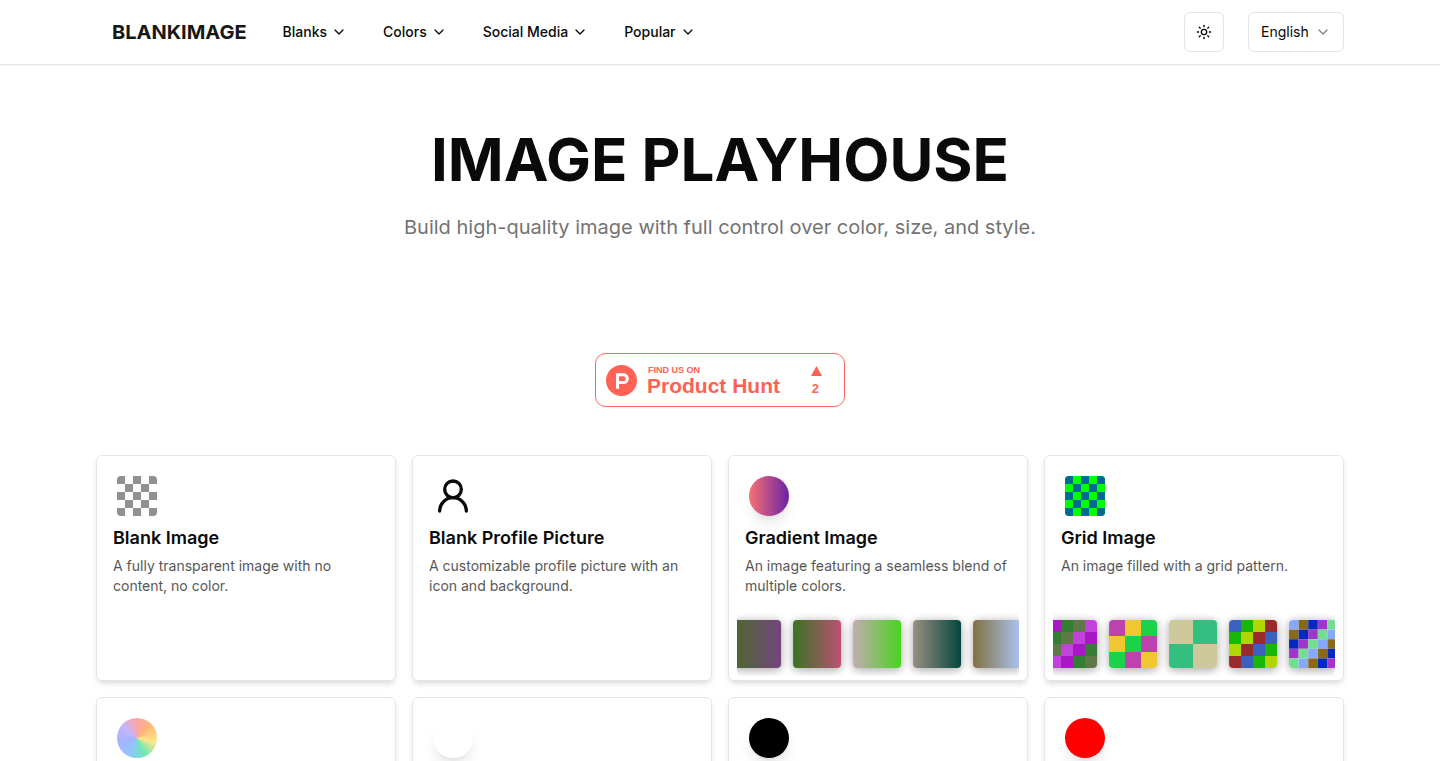Viewport: 1440px width, 761px height.
Task: Click the Popular menu chevron arrow
Action: [688, 32]
